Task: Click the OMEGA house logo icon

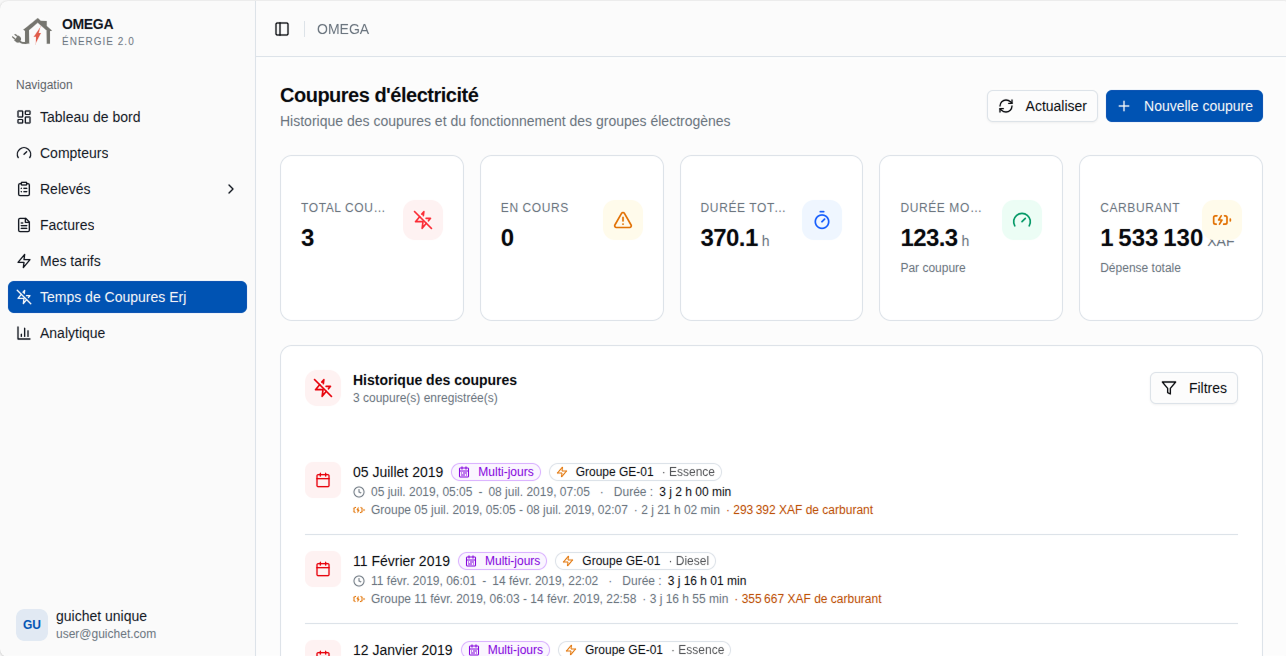Action: click(31, 31)
